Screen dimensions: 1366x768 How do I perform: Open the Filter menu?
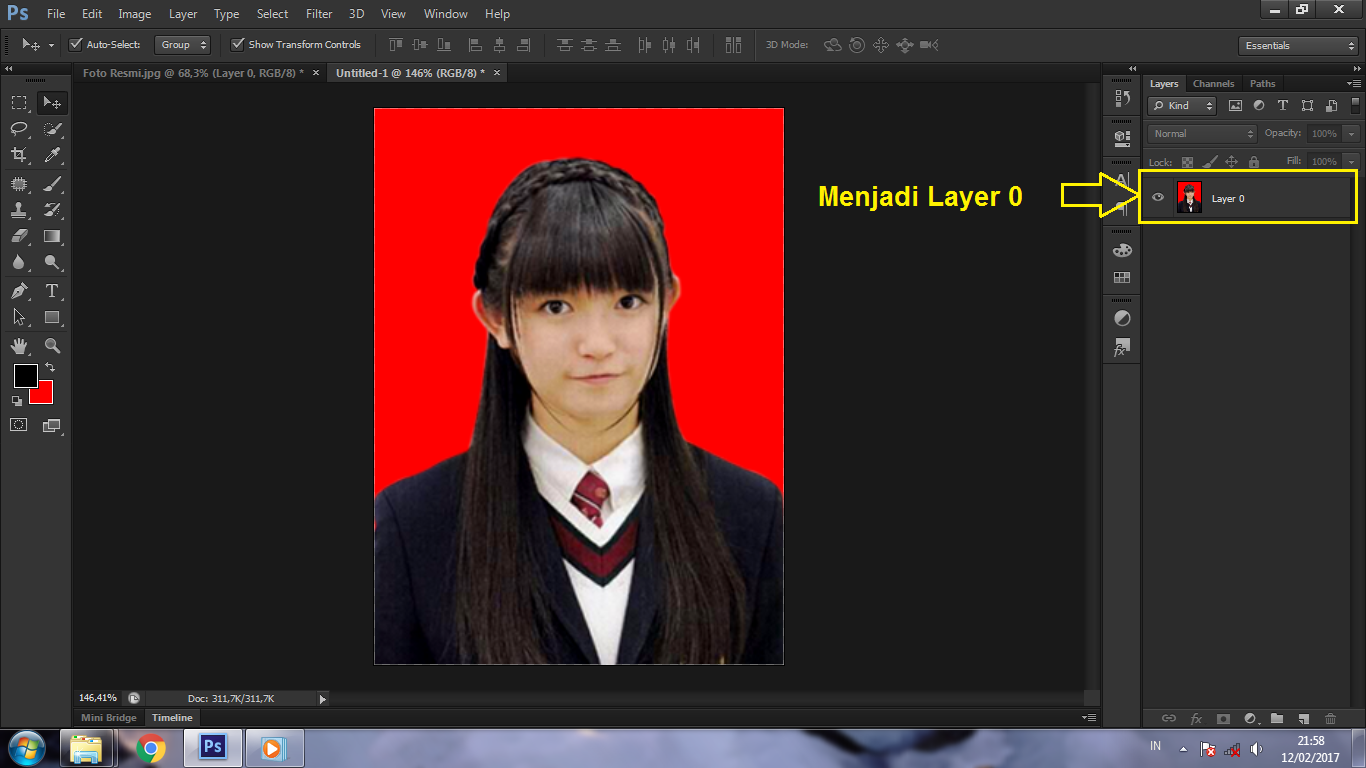tap(319, 14)
